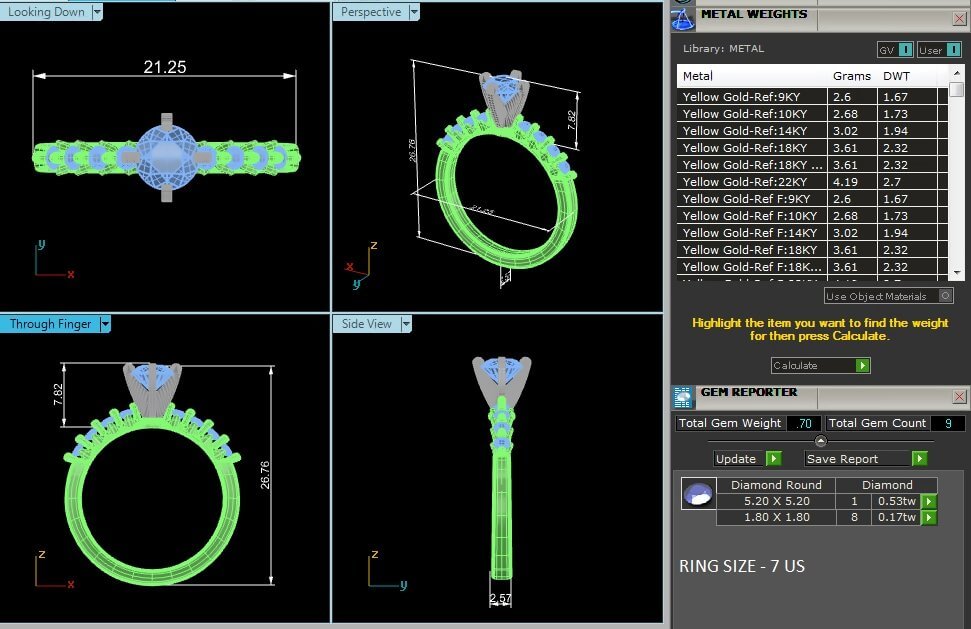Open the Through Finger viewport menu arrow
The image size is (971, 629).
[105, 324]
